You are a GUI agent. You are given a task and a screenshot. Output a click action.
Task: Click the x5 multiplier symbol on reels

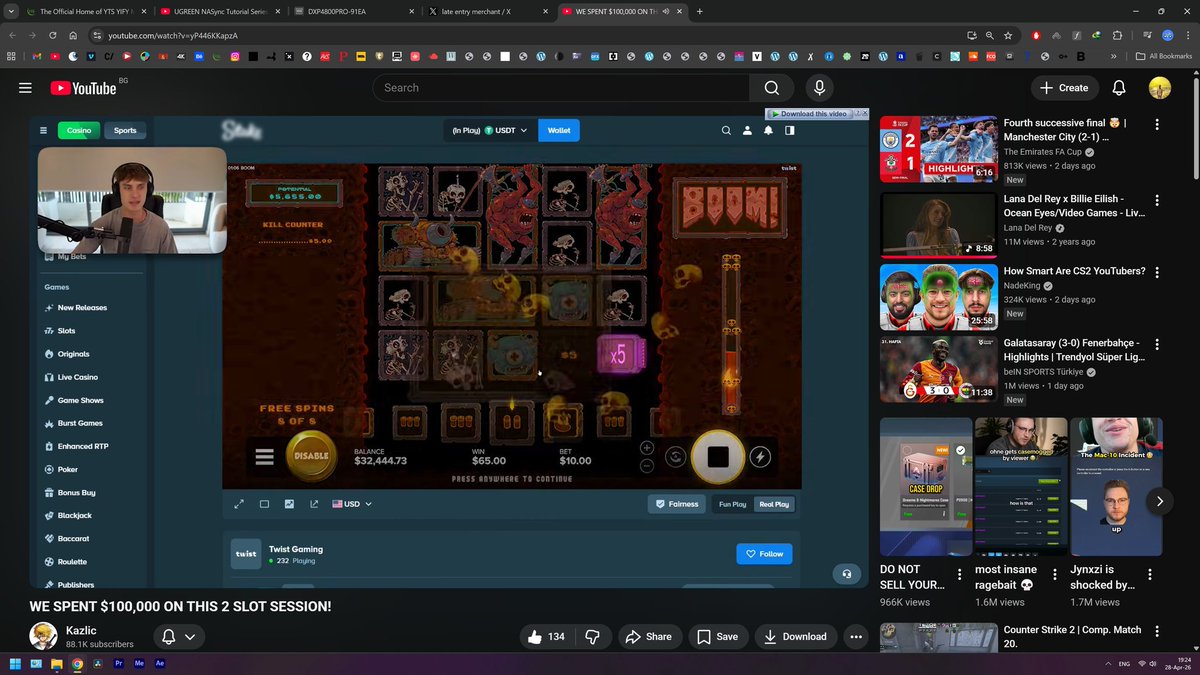pos(620,355)
